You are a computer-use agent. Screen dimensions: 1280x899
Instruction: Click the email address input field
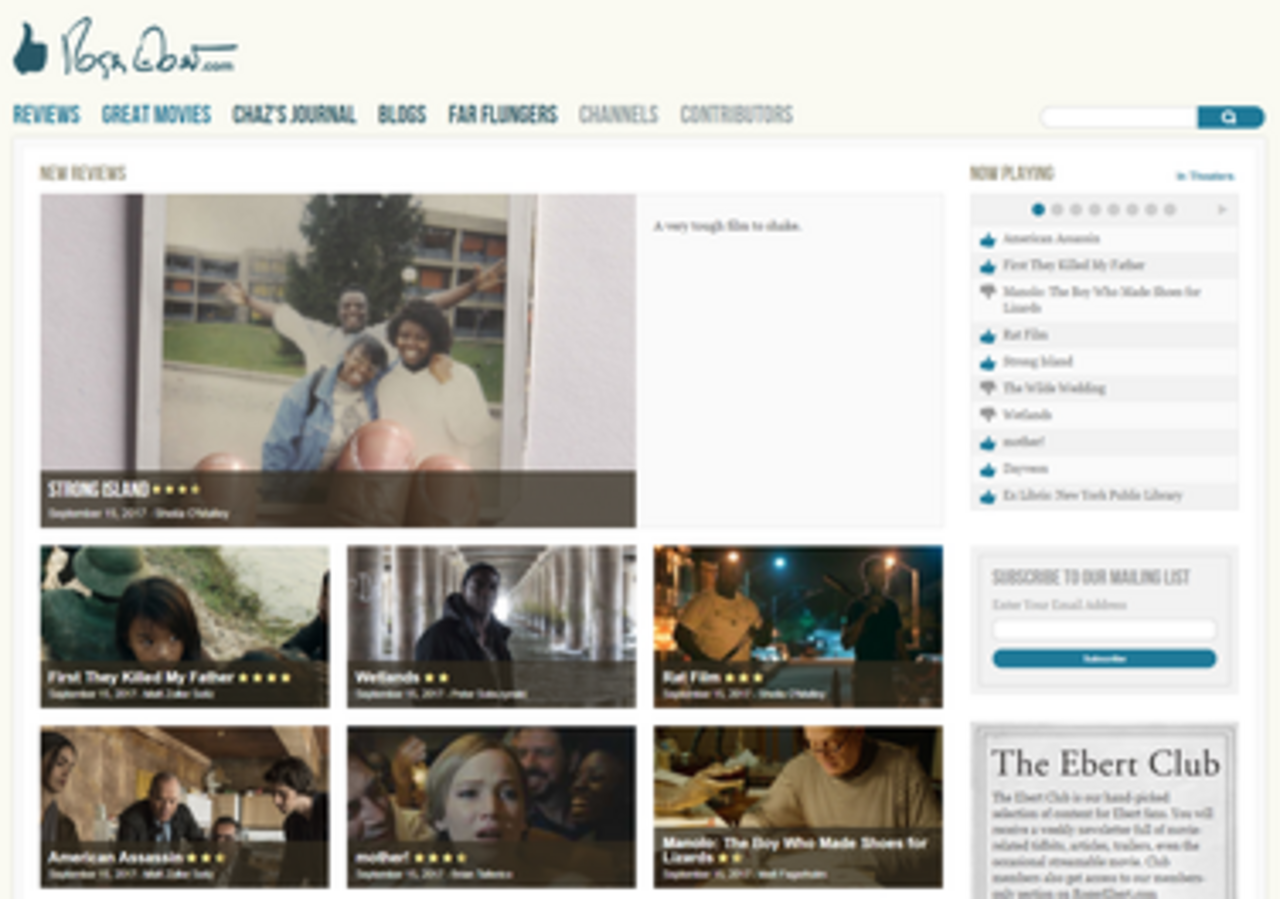(1104, 630)
